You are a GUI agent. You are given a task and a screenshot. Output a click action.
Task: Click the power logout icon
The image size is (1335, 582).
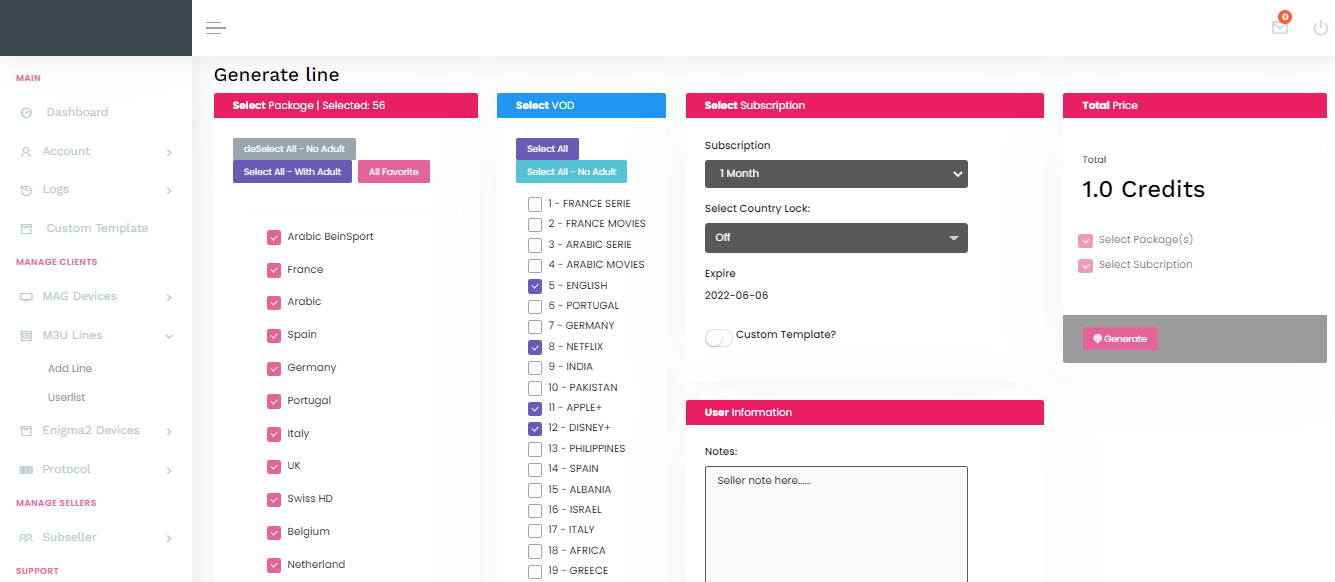[1321, 28]
